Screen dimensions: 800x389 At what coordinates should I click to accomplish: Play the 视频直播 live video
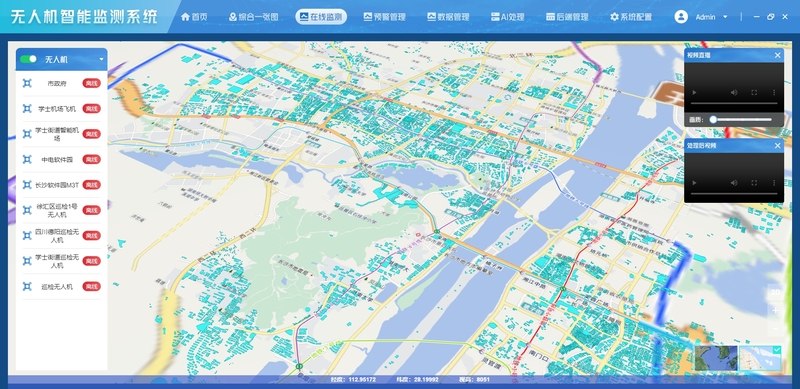click(x=694, y=92)
